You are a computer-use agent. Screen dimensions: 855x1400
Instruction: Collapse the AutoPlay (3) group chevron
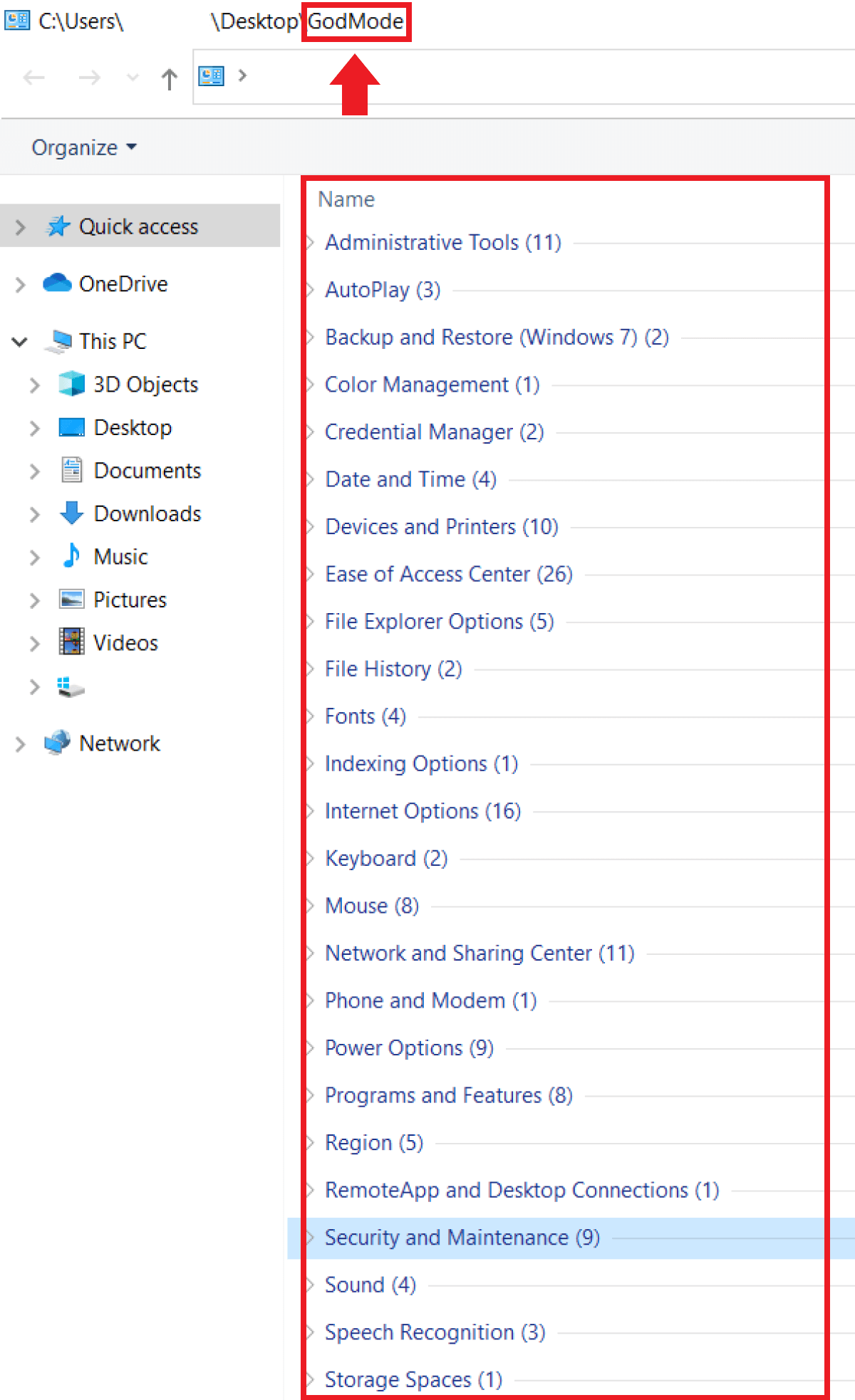pyautogui.click(x=311, y=290)
